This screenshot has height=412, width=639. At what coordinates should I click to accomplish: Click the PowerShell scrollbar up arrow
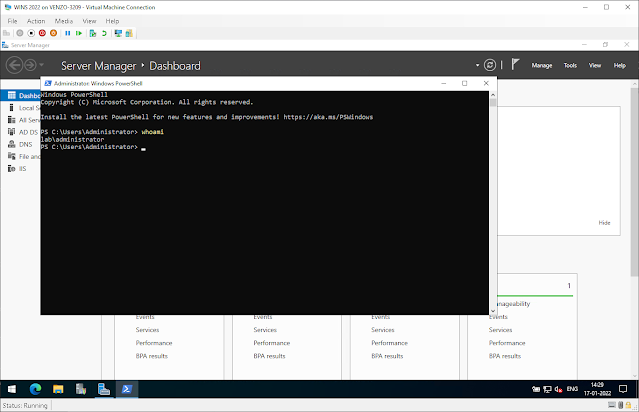(493, 95)
